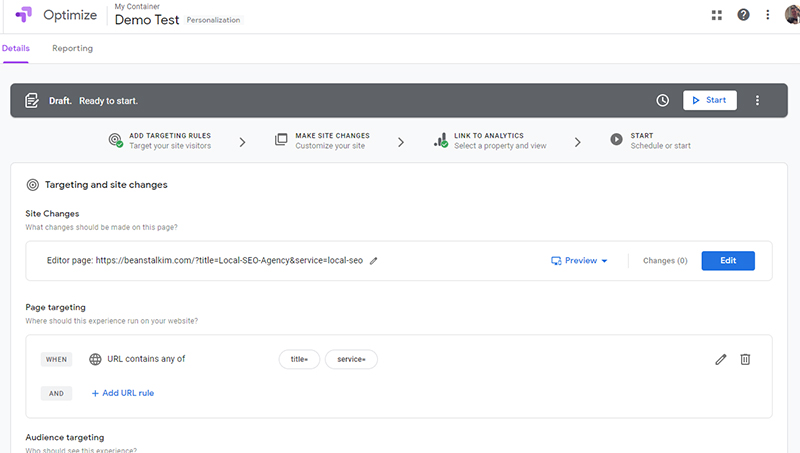Click the Site Changes heading

[x=52, y=213]
